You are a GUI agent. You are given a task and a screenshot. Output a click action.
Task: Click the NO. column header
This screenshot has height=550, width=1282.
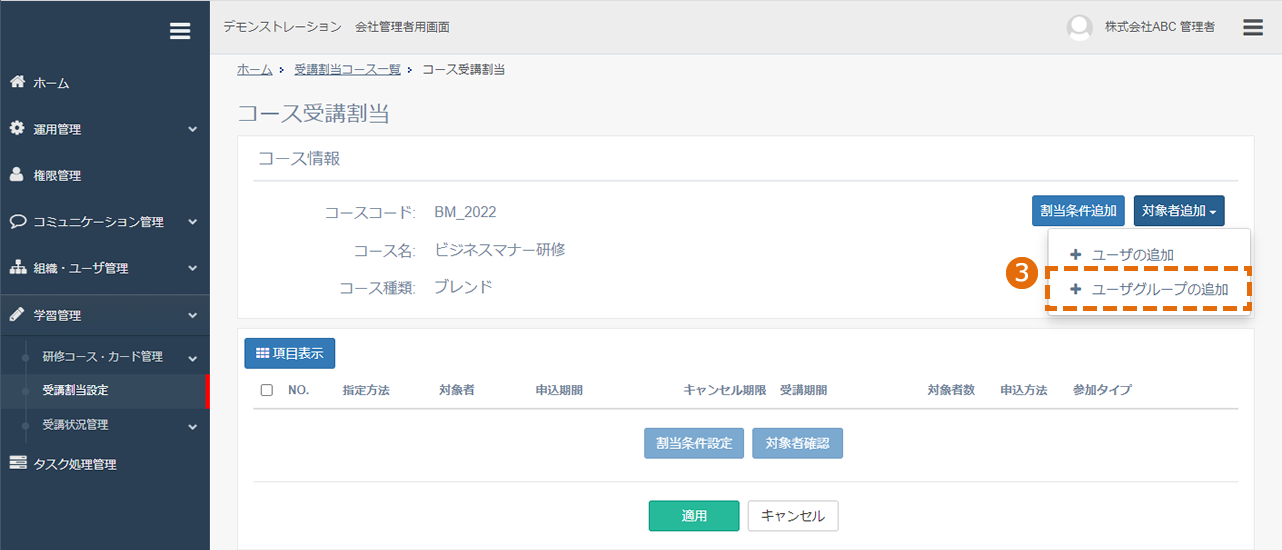pos(299,390)
